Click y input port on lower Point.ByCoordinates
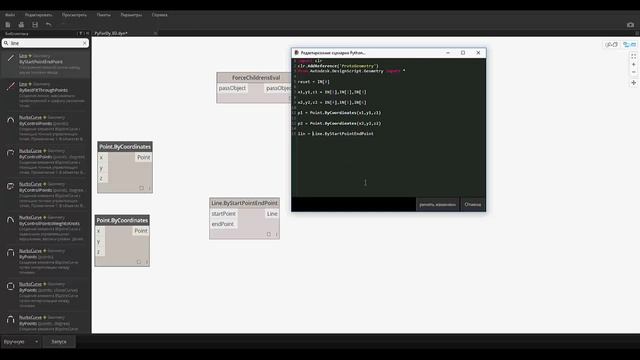This screenshot has height=360, width=640. click(x=99, y=242)
